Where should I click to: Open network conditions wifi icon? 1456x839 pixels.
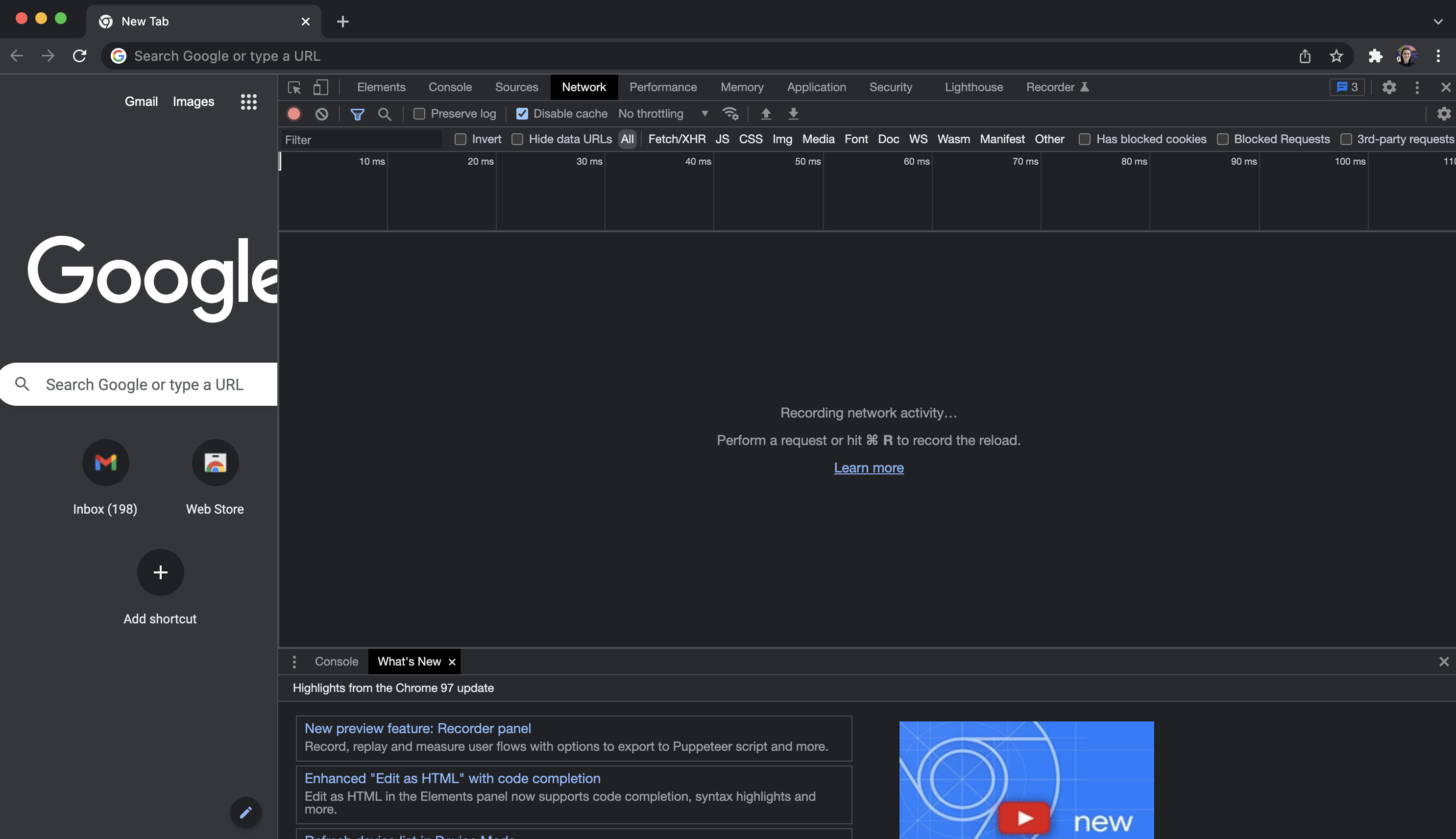(x=731, y=114)
